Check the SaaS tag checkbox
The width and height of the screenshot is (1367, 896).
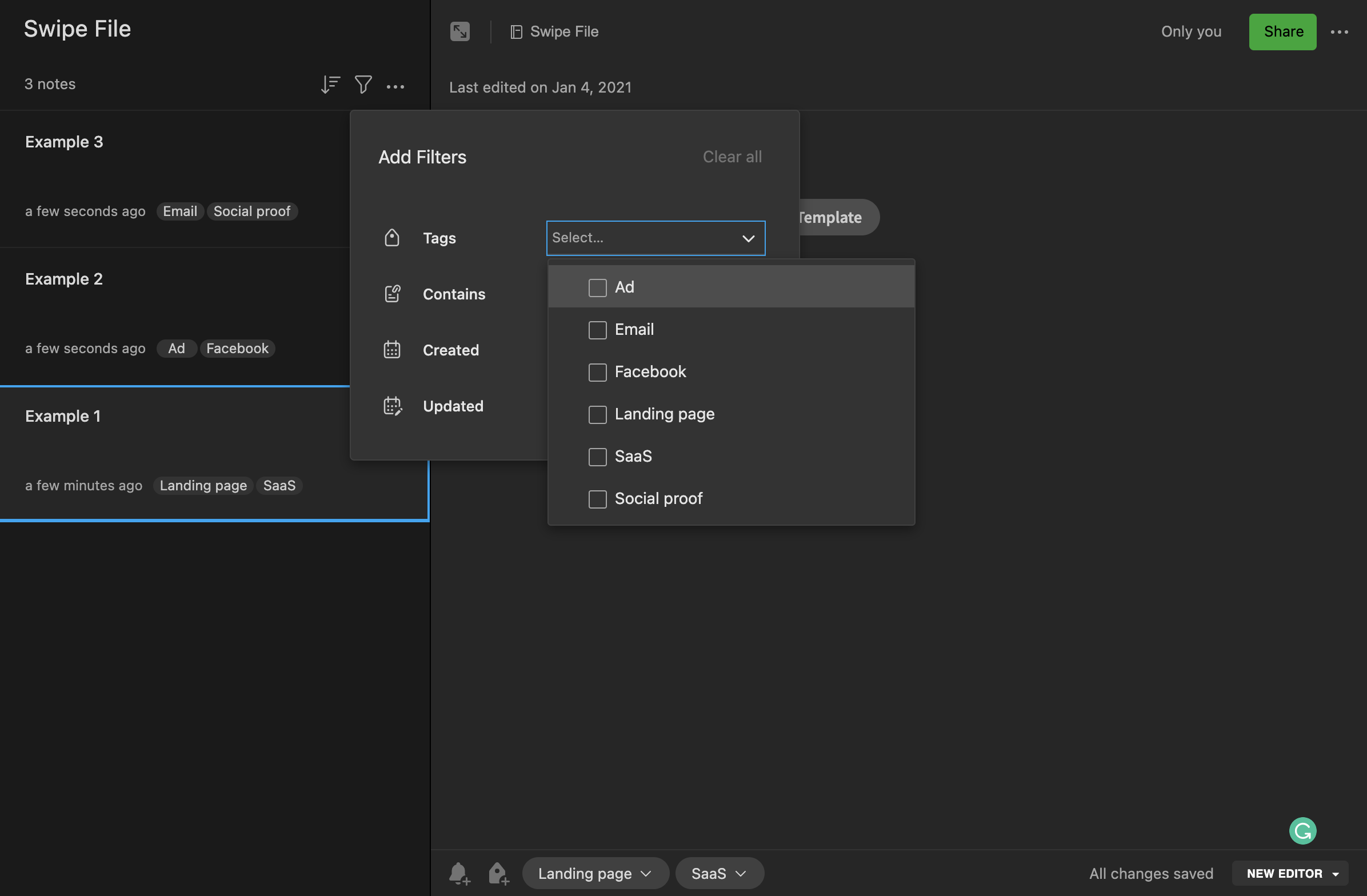tap(597, 457)
